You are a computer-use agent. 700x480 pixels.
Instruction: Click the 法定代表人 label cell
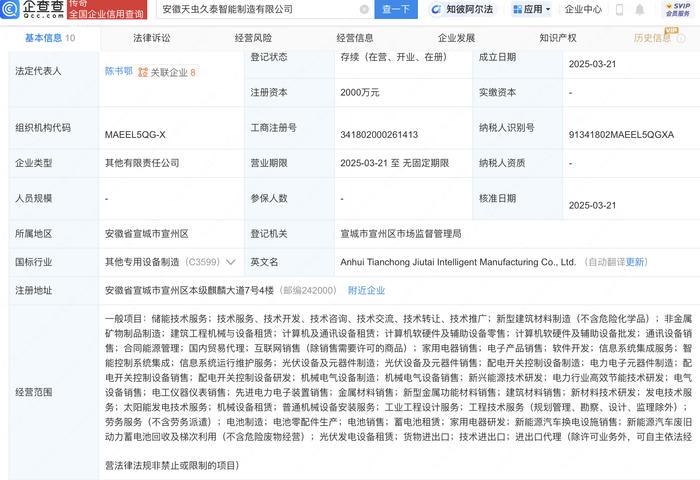(x=54, y=79)
